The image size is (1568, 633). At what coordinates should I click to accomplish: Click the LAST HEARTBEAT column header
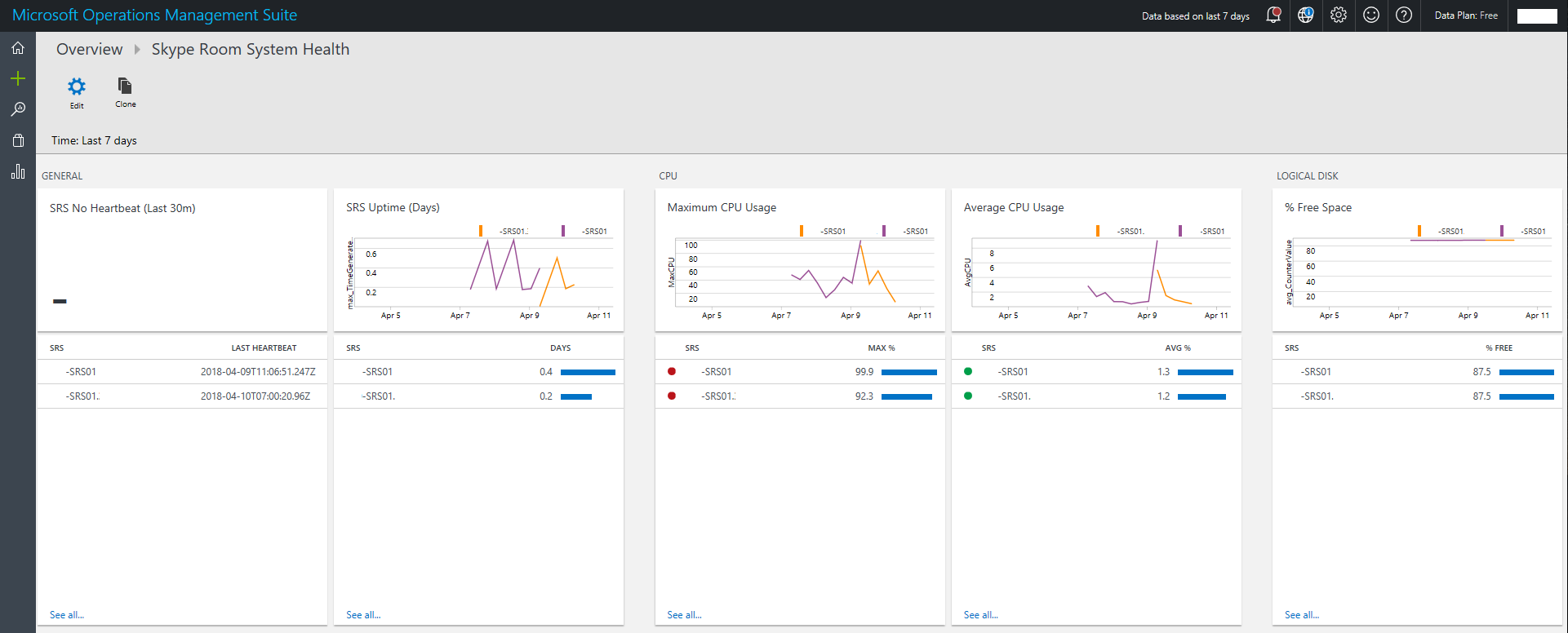[x=264, y=348]
